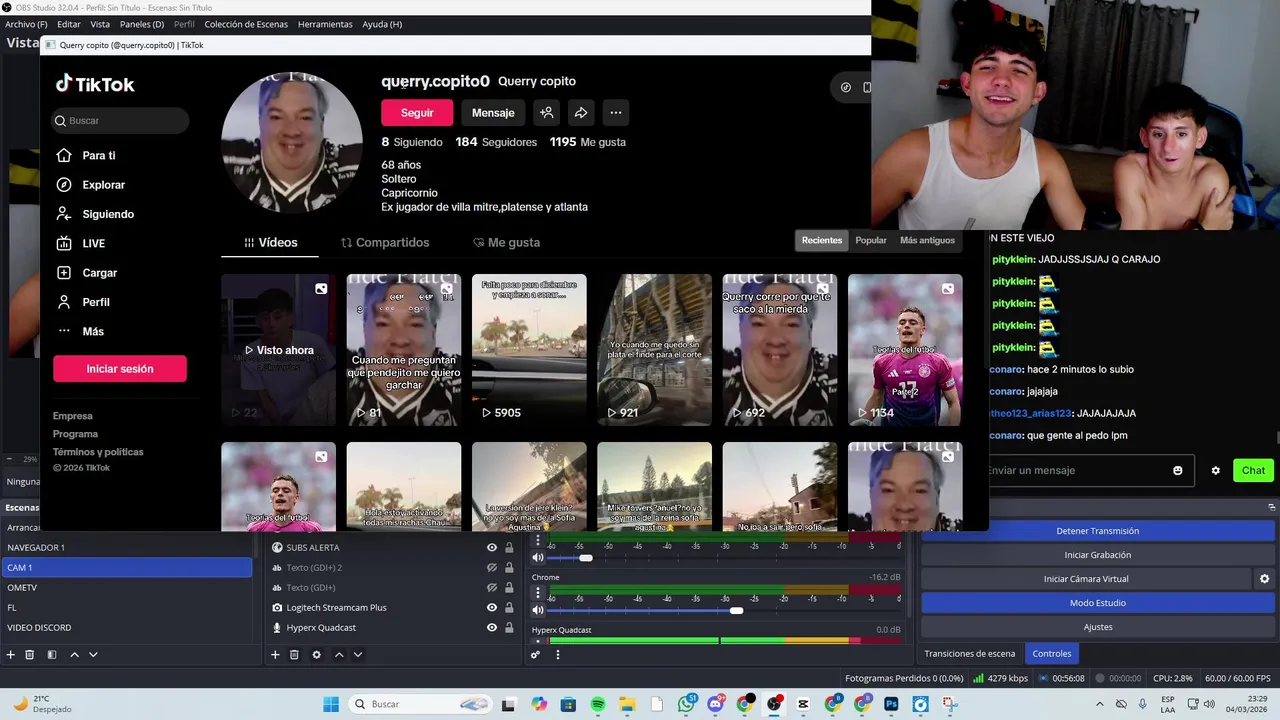Sort videos by Más antiguos

(x=927, y=240)
